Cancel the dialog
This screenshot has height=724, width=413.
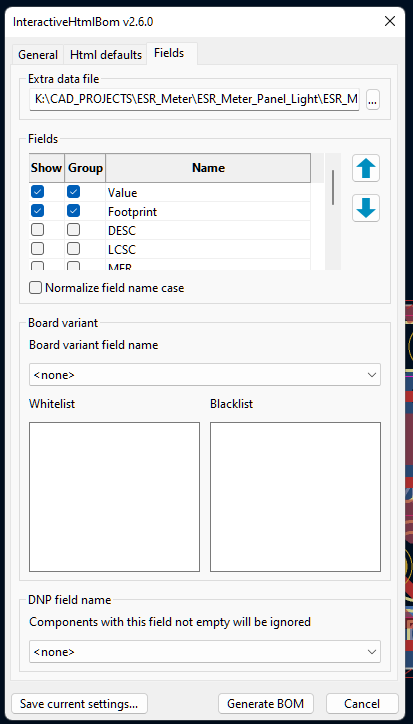(362, 704)
